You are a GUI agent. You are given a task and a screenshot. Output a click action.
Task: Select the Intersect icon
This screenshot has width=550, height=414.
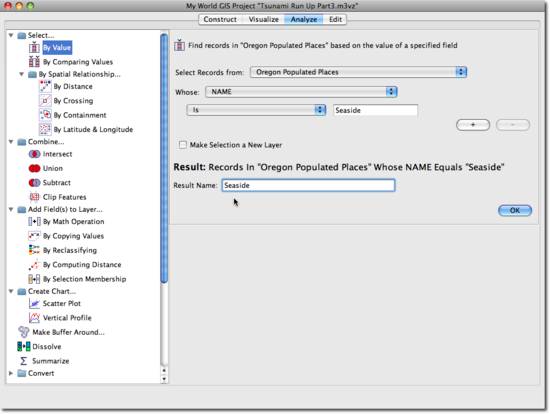coord(34,154)
